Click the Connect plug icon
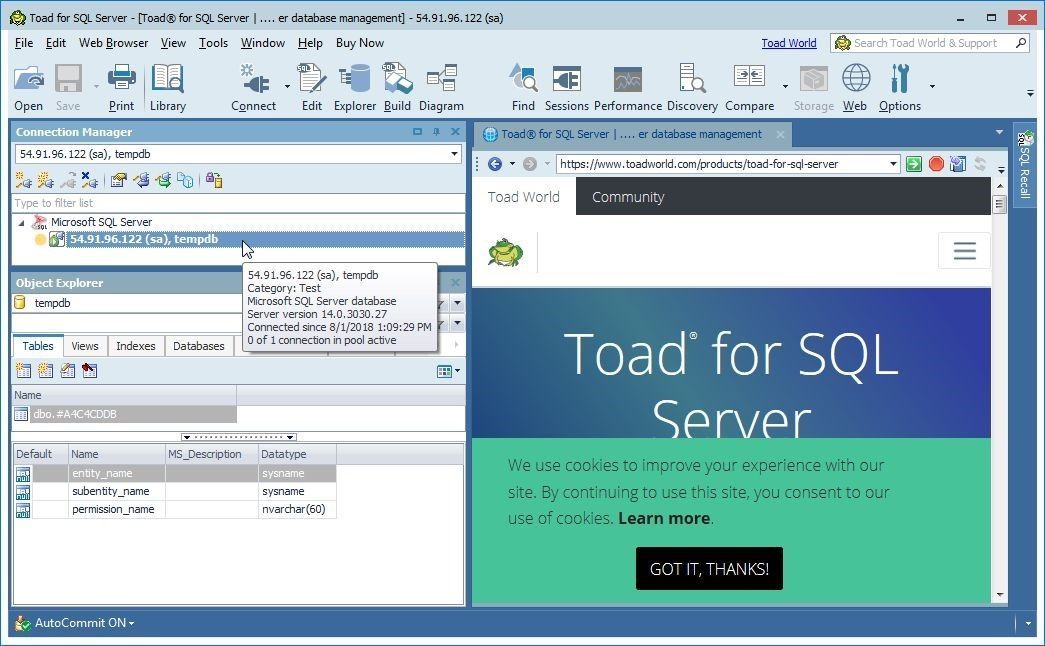 click(x=253, y=87)
